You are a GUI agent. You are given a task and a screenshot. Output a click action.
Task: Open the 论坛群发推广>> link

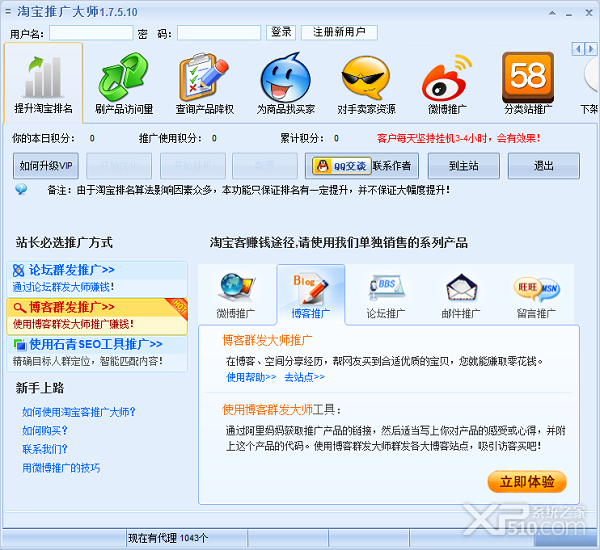pos(72,270)
